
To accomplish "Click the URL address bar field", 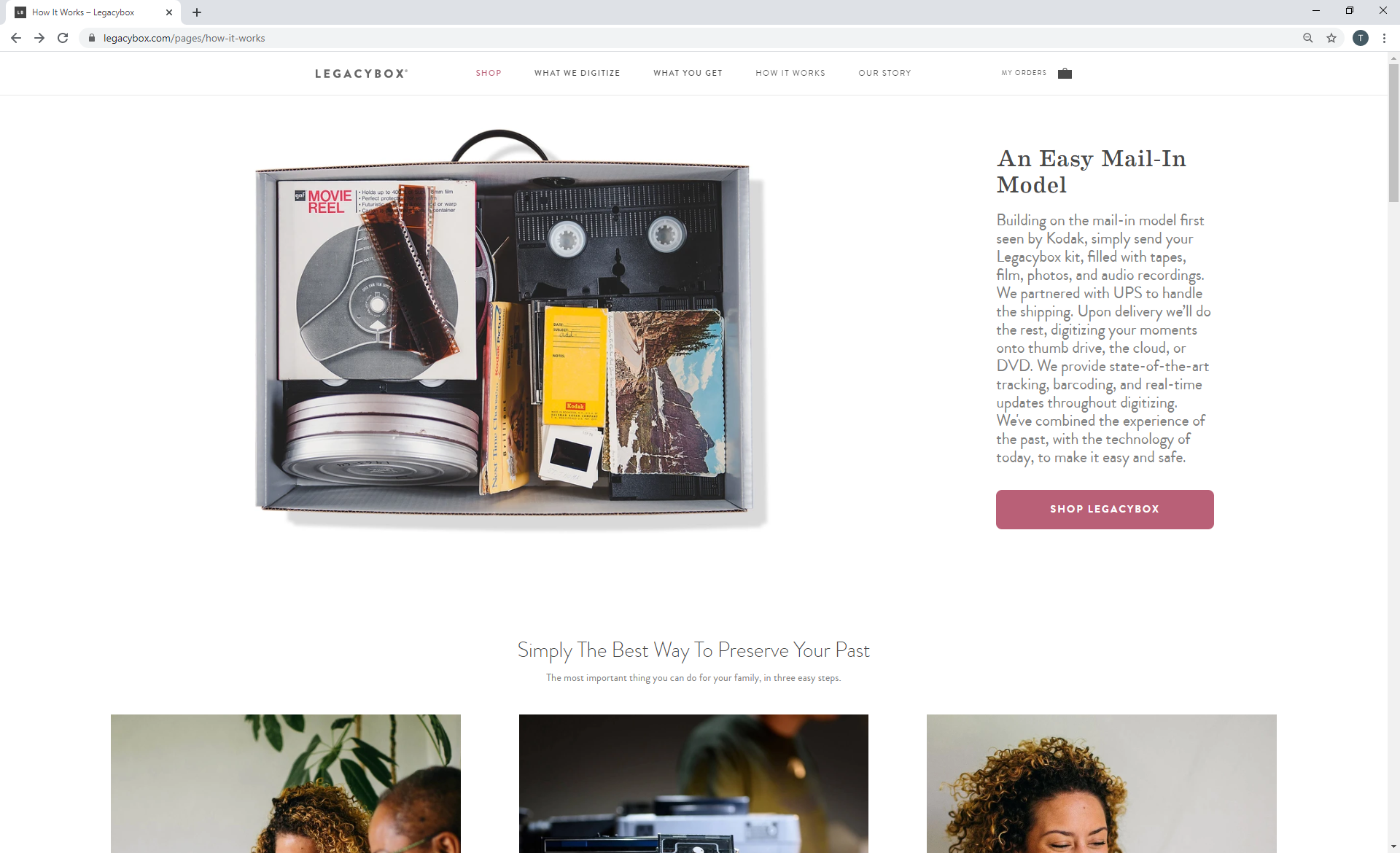I will click(693, 38).
